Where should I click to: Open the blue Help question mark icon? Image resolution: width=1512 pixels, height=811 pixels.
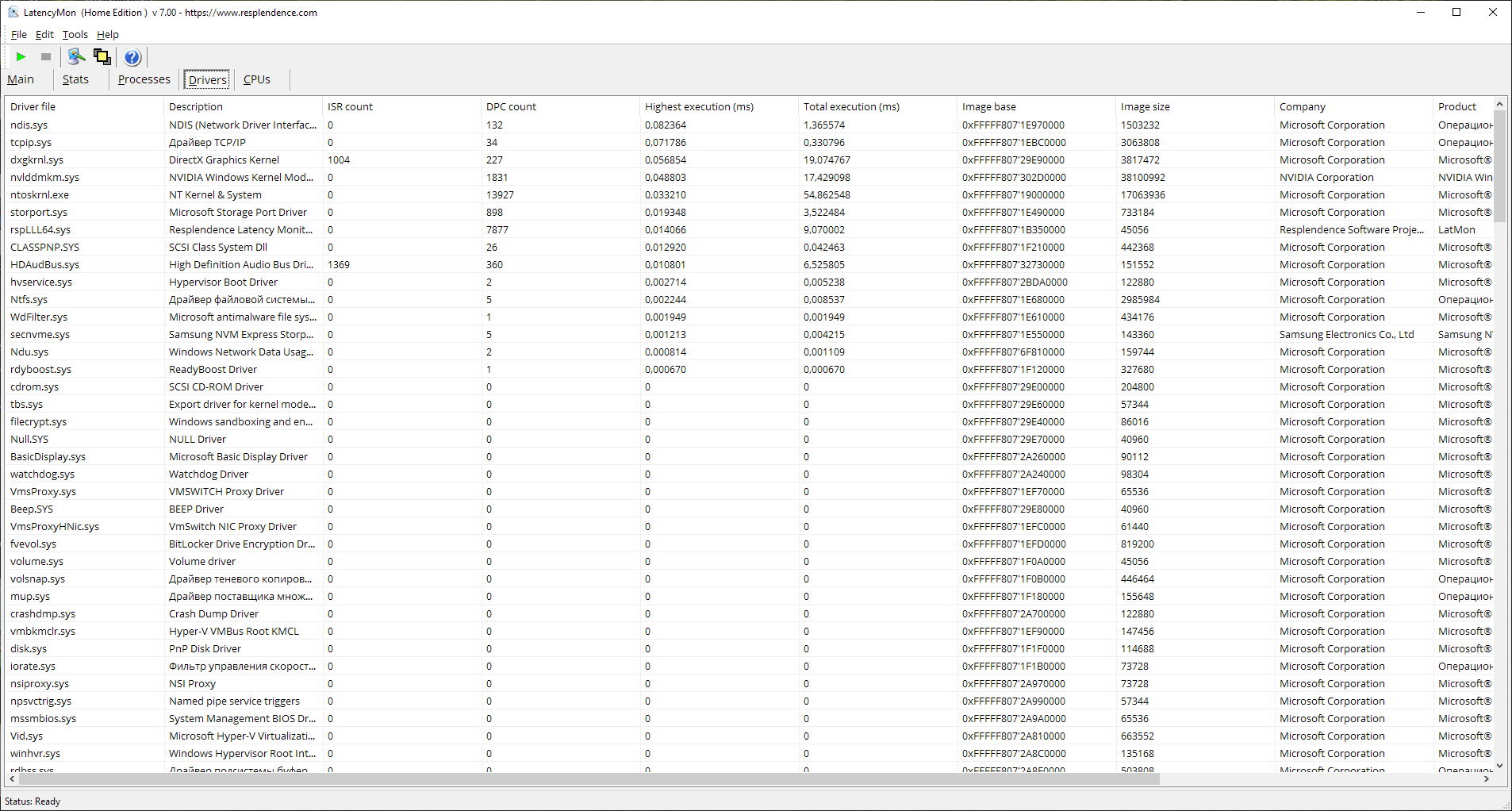coord(132,57)
